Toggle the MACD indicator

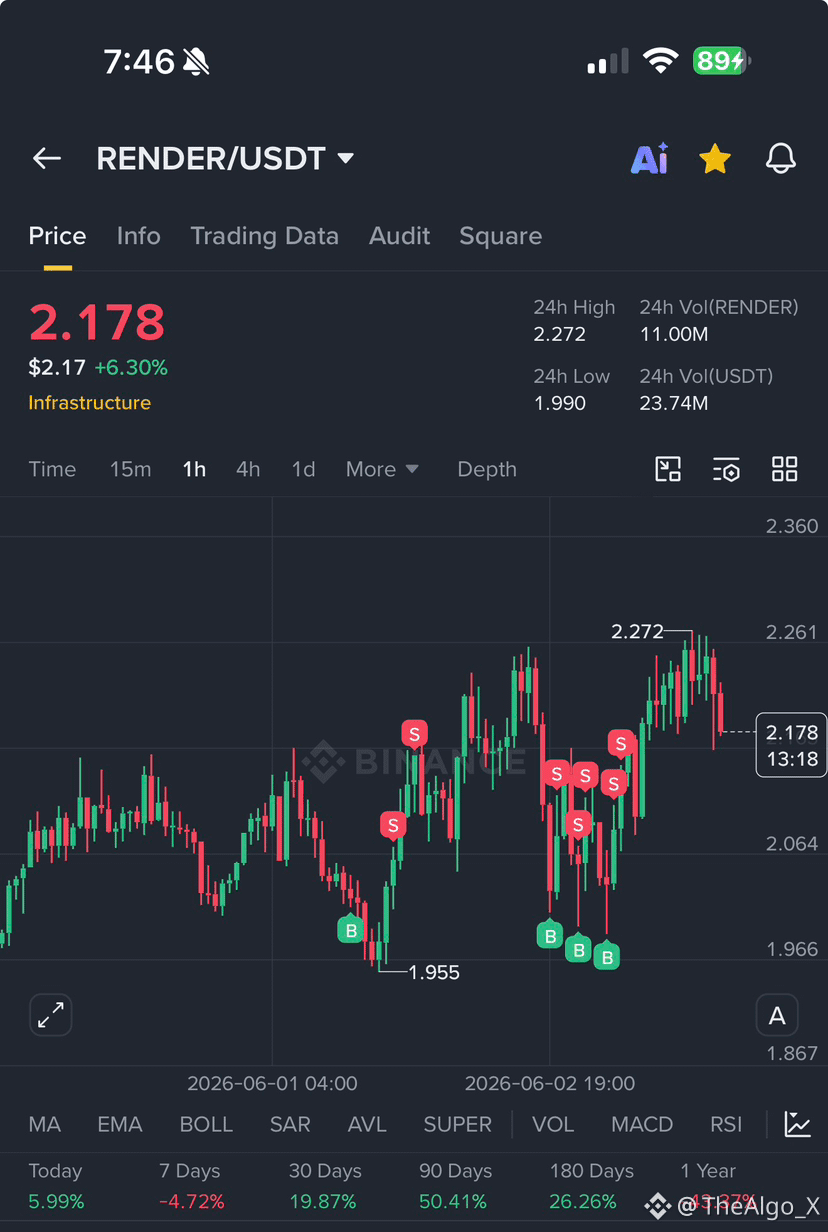click(642, 1124)
